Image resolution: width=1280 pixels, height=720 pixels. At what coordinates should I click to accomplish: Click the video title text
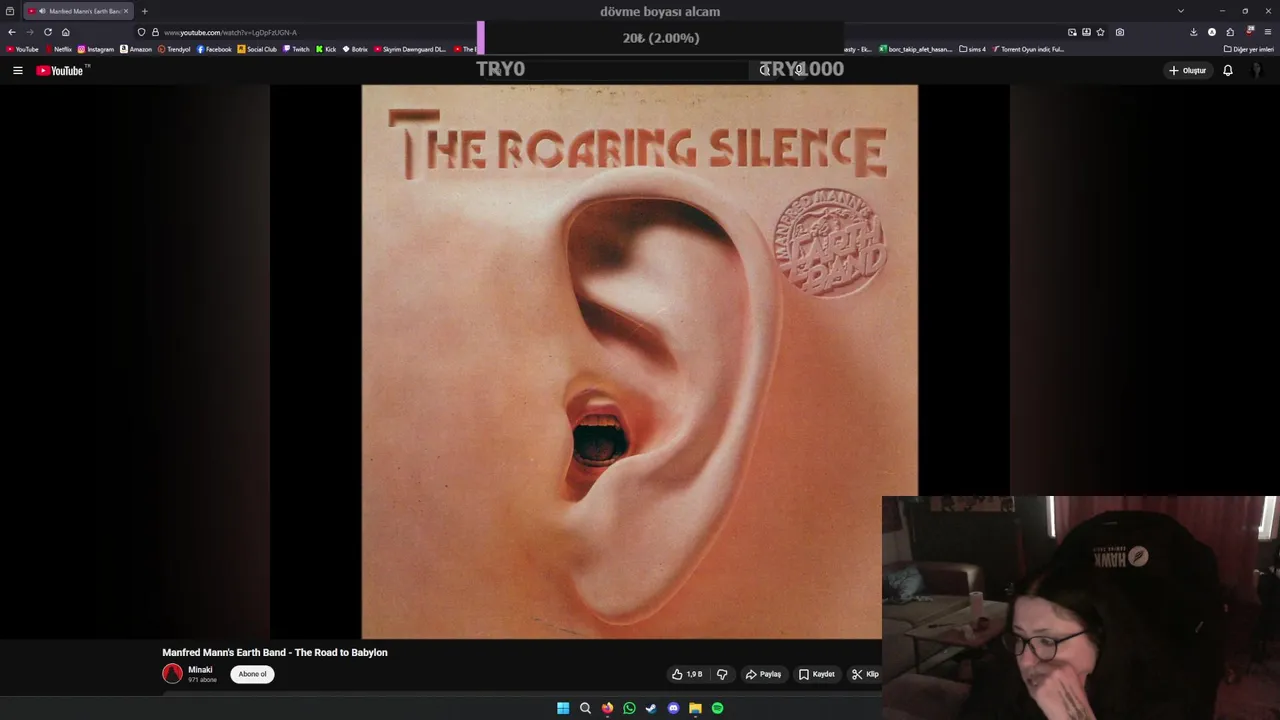tap(275, 652)
